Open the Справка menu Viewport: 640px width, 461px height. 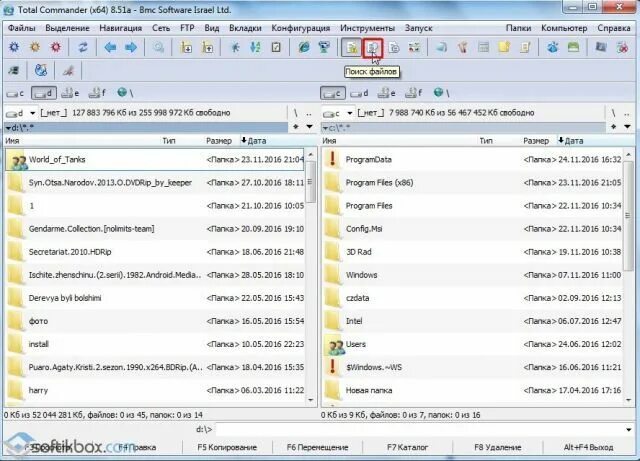[613, 28]
